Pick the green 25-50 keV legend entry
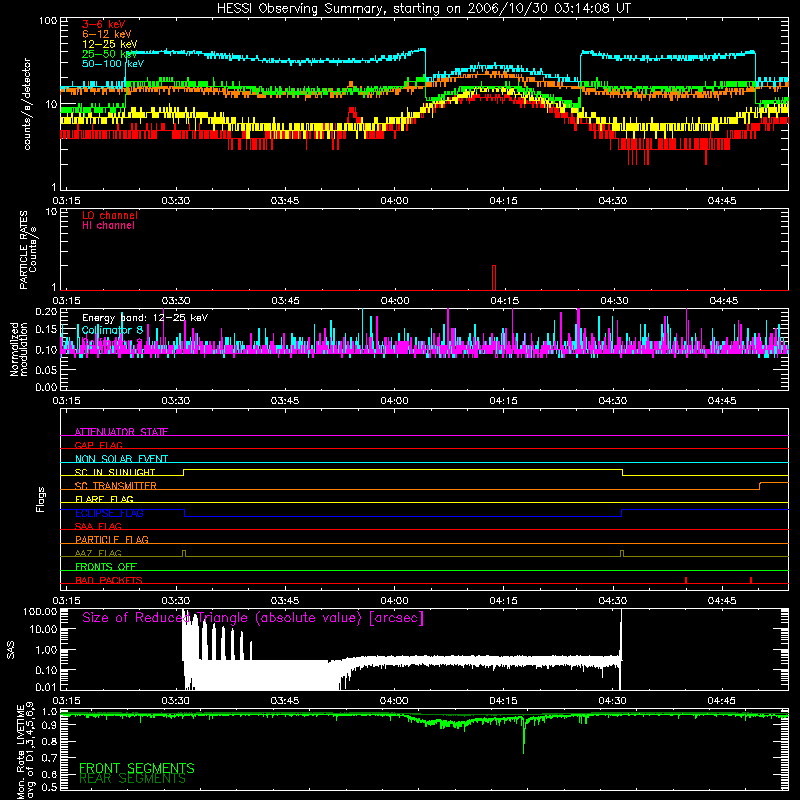 pyautogui.click(x=109, y=54)
